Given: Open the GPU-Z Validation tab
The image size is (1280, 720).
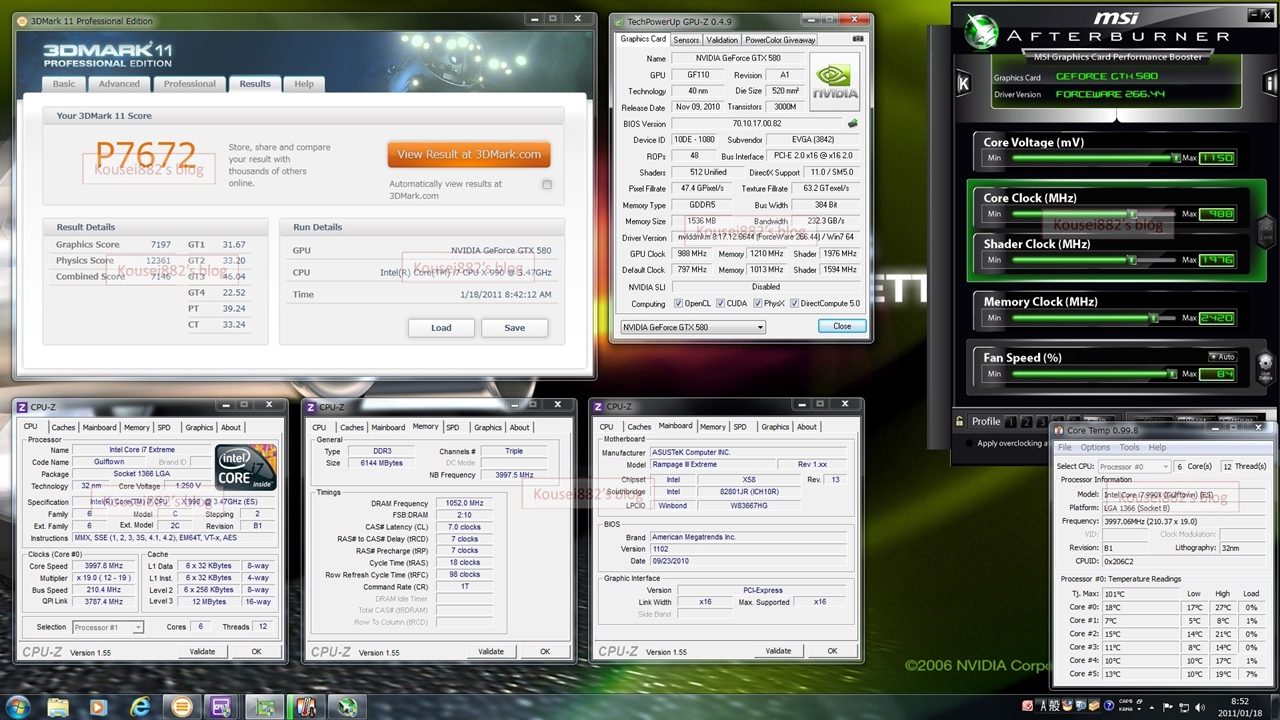Looking at the screenshot, I should [x=722, y=40].
